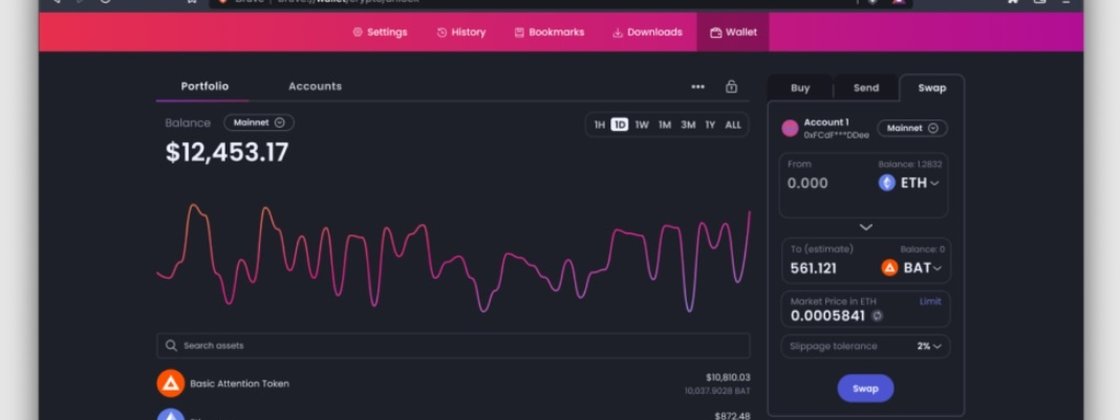
Task: Open Downloads from the top bar
Action: pos(646,32)
